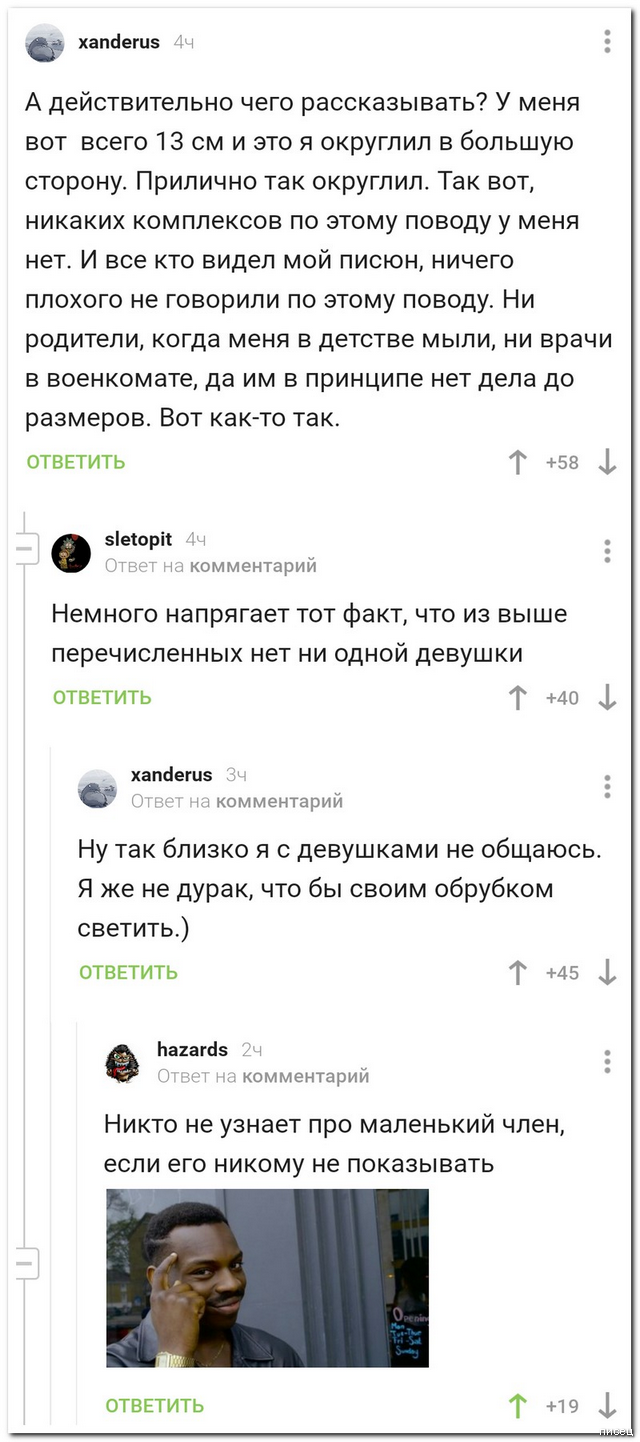Click ОТВЕТИТЬ under sletopit's comment
Screen dimensions: 640x1442
pyautogui.click(x=102, y=698)
